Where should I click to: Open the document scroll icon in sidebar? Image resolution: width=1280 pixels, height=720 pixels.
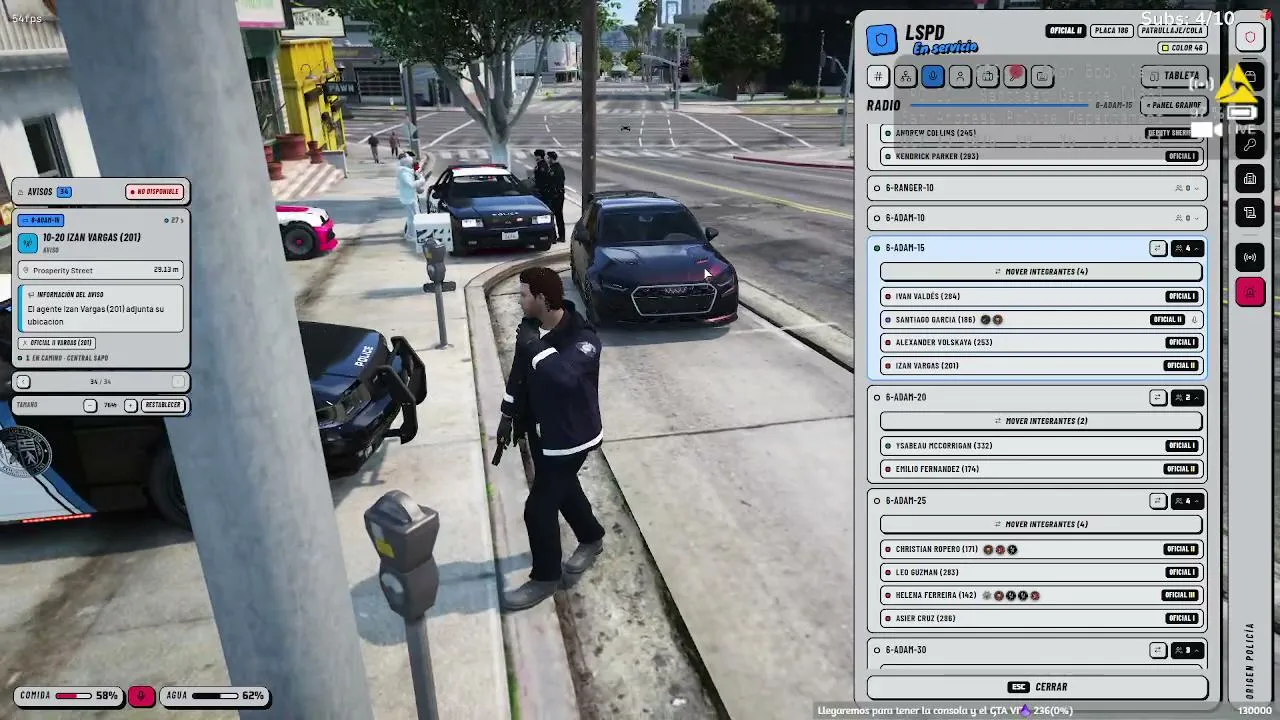pos(1250,213)
